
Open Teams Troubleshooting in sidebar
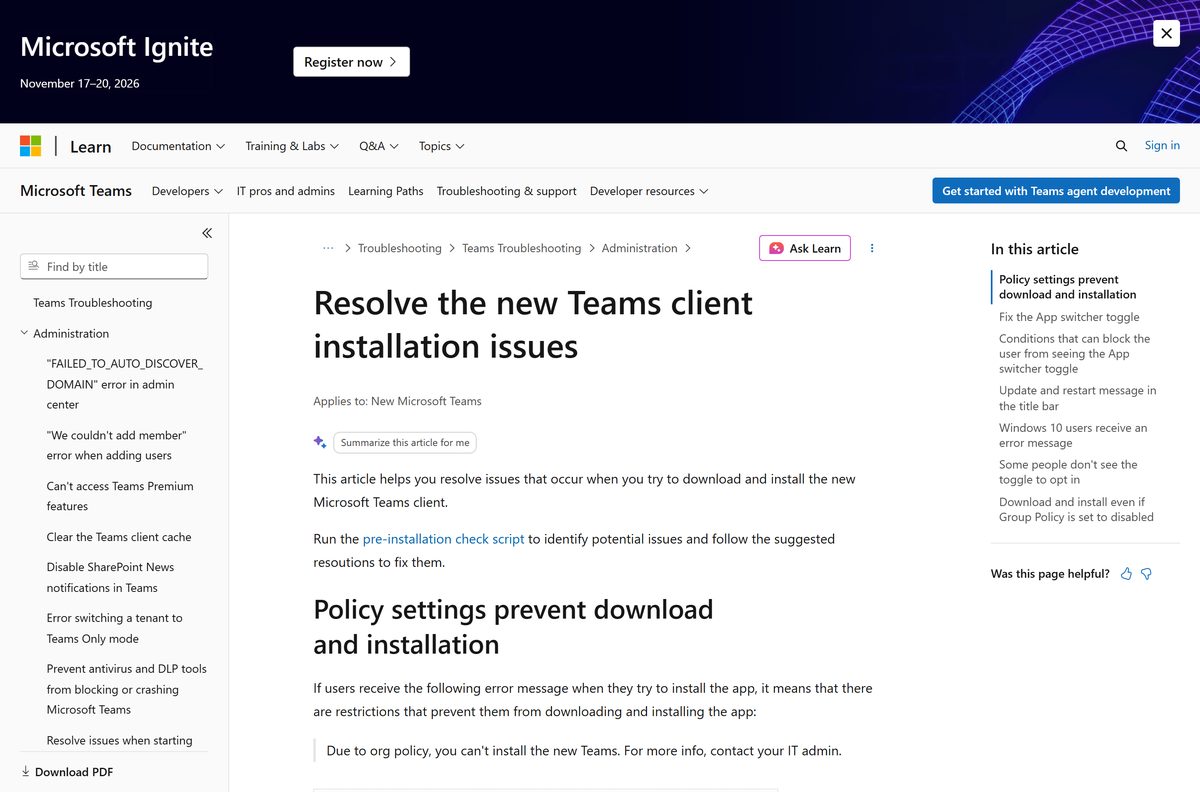tap(93, 303)
